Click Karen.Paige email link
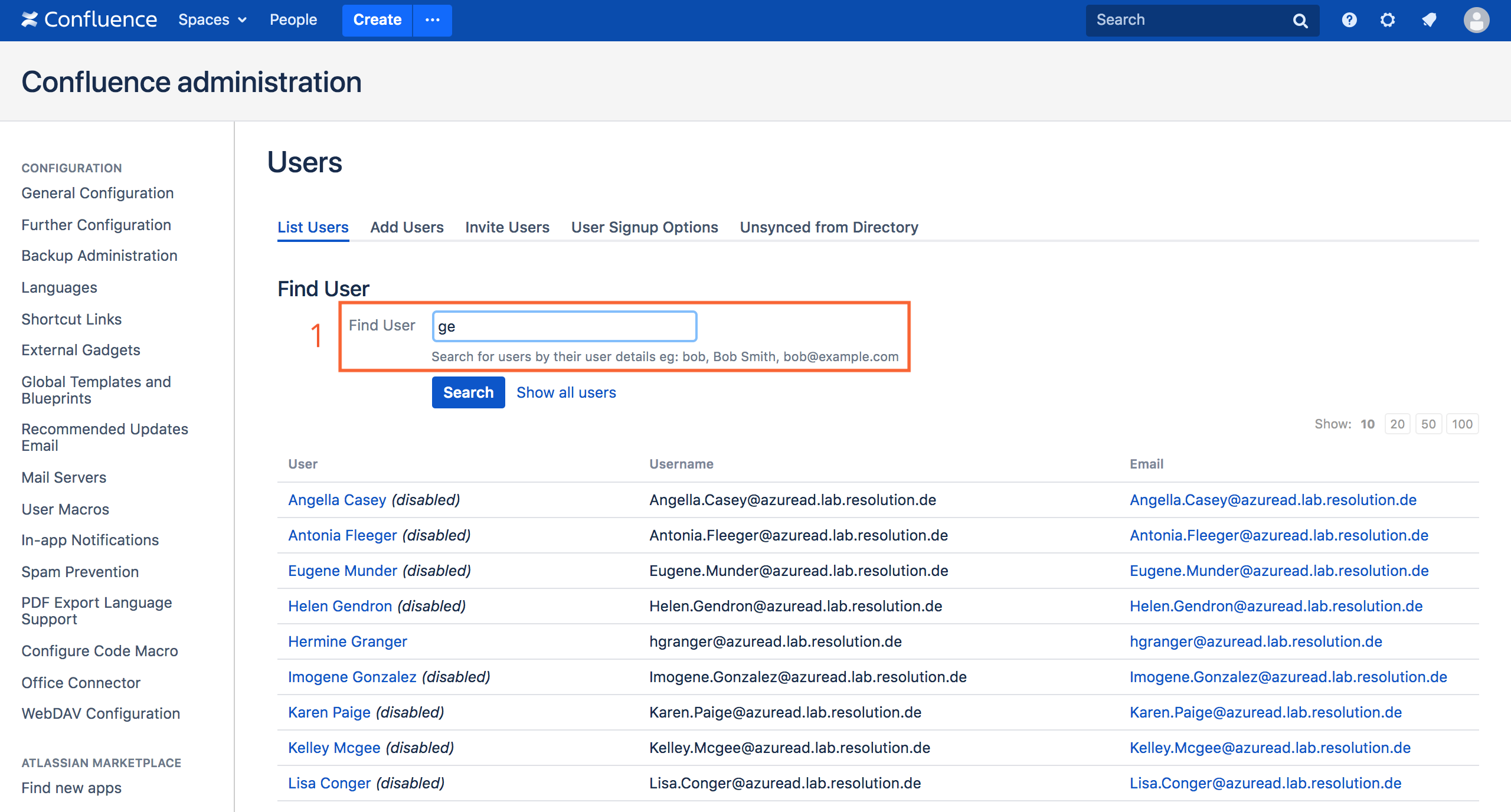1511x812 pixels. click(x=1265, y=712)
